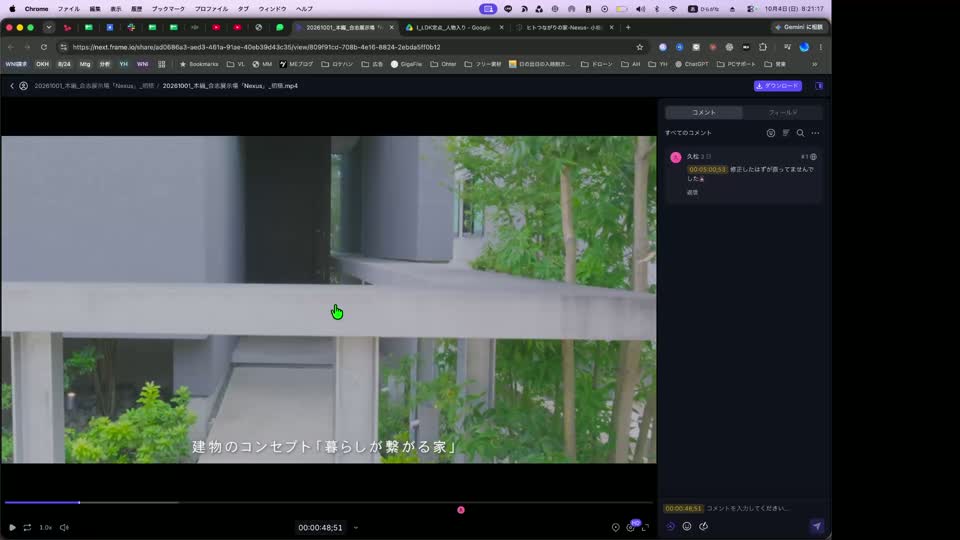Screen dimensions: 960x540
Task: Toggle the 00:00:48;51 timestamp on new comment
Action: click(x=683, y=508)
